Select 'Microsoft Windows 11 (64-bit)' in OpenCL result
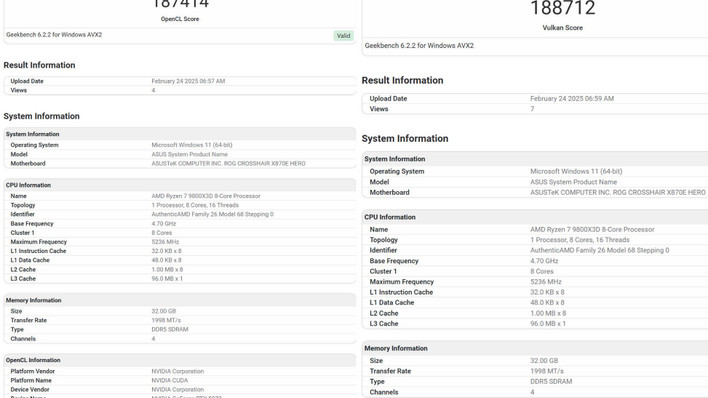 192,145
